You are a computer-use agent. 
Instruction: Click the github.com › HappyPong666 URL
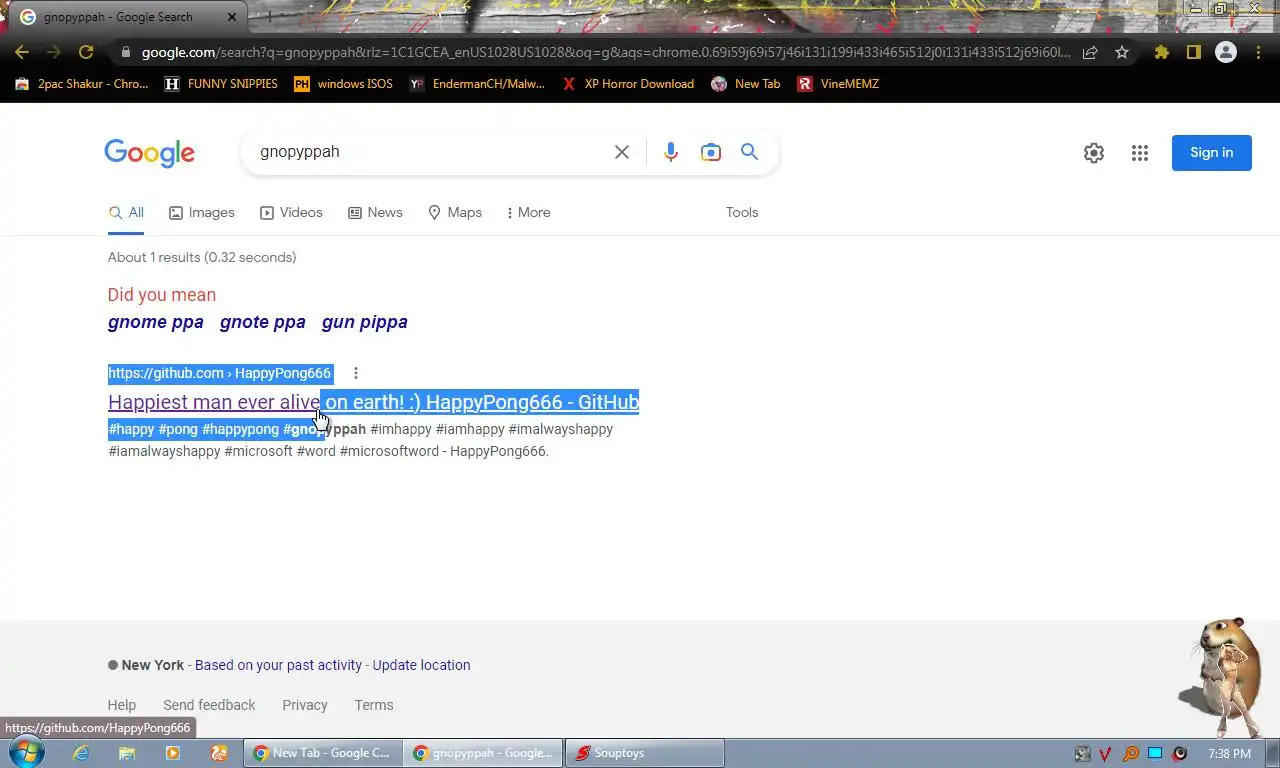coord(219,373)
